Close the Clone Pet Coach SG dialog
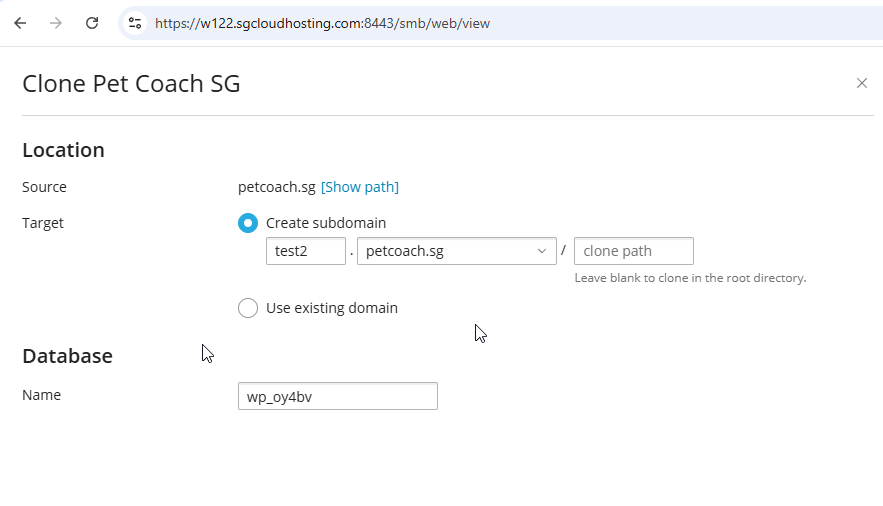Viewport: 883px width, 506px height. coord(862,83)
